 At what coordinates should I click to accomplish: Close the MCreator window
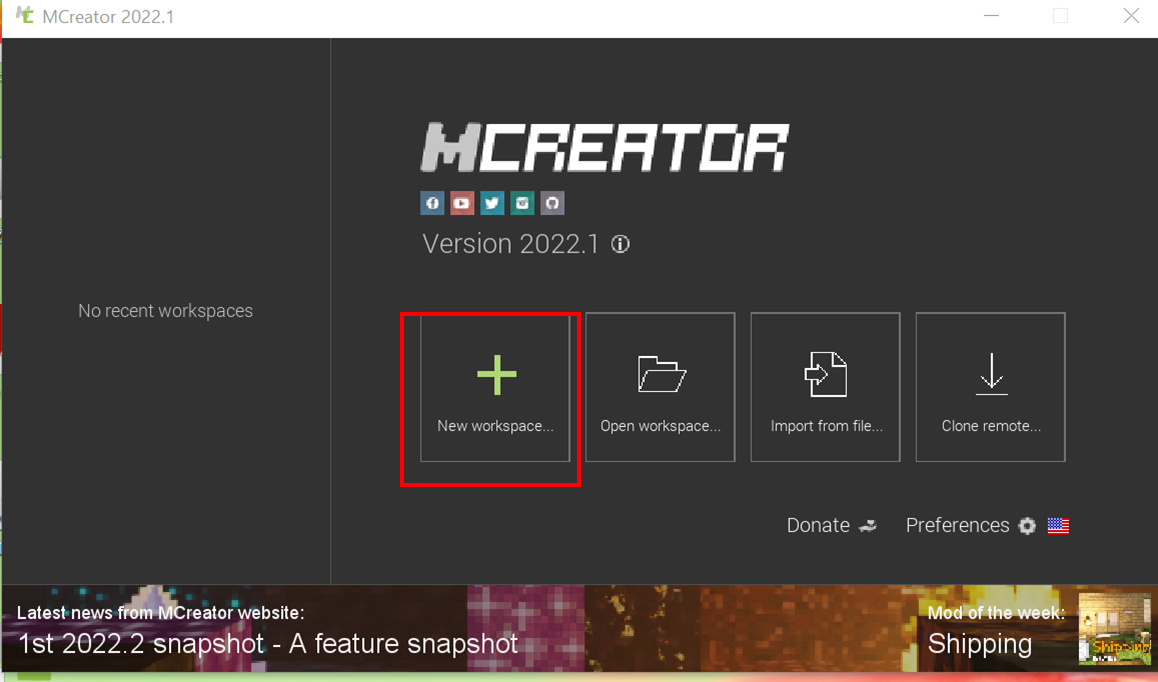tap(1131, 16)
